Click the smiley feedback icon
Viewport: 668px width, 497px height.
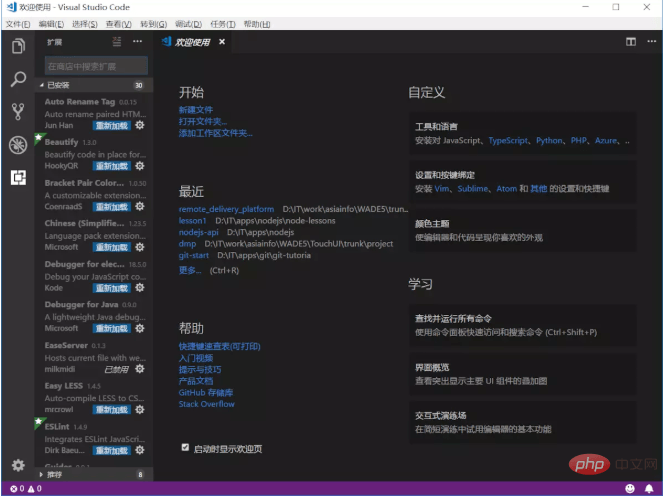tap(630, 488)
